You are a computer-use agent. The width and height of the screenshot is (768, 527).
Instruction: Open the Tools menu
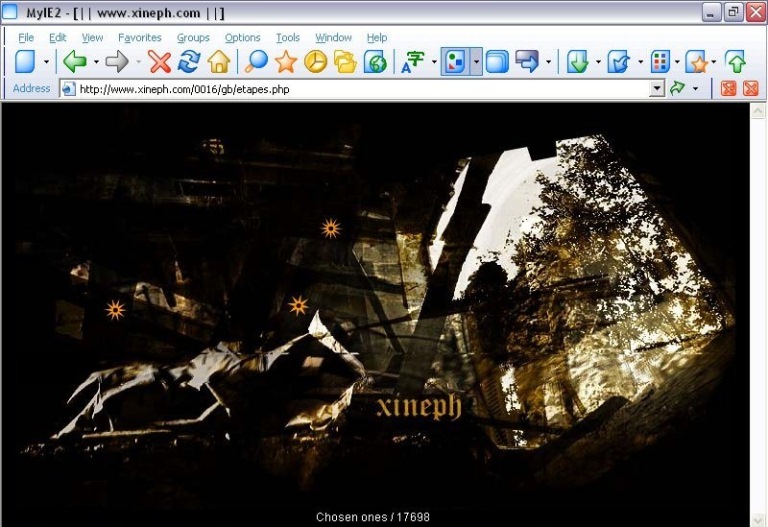coord(287,37)
